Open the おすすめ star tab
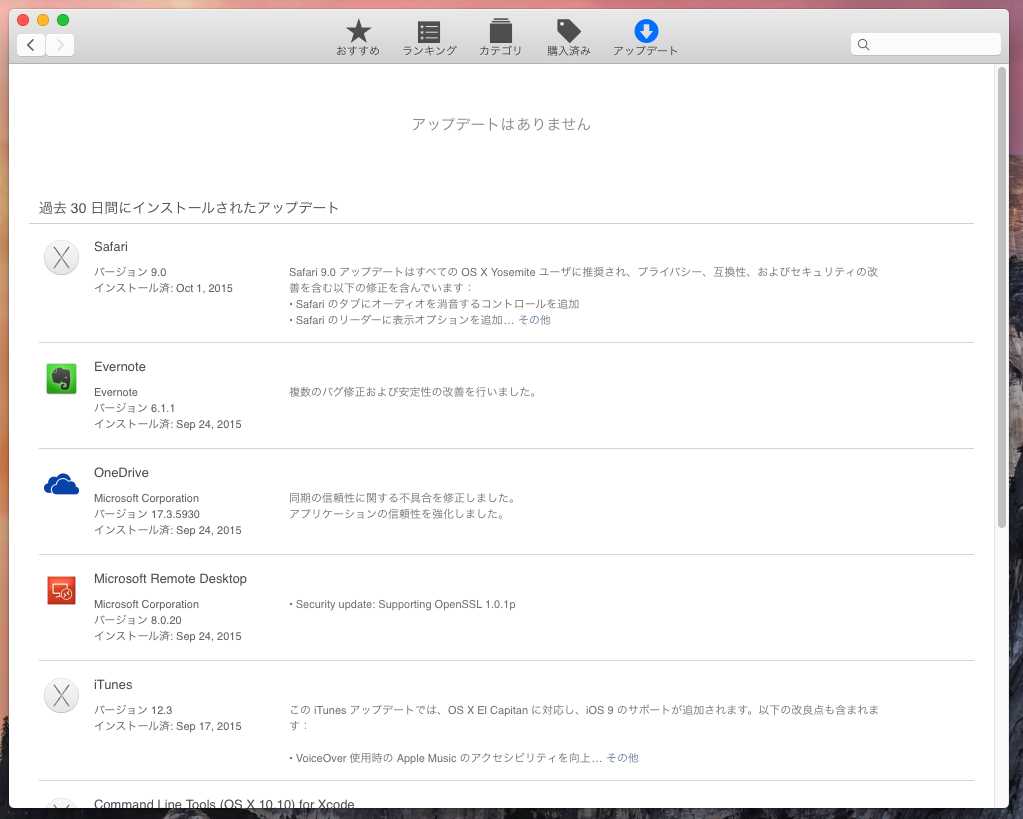Viewport: 1023px width, 819px height. pyautogui.click(x=358, y=37)
